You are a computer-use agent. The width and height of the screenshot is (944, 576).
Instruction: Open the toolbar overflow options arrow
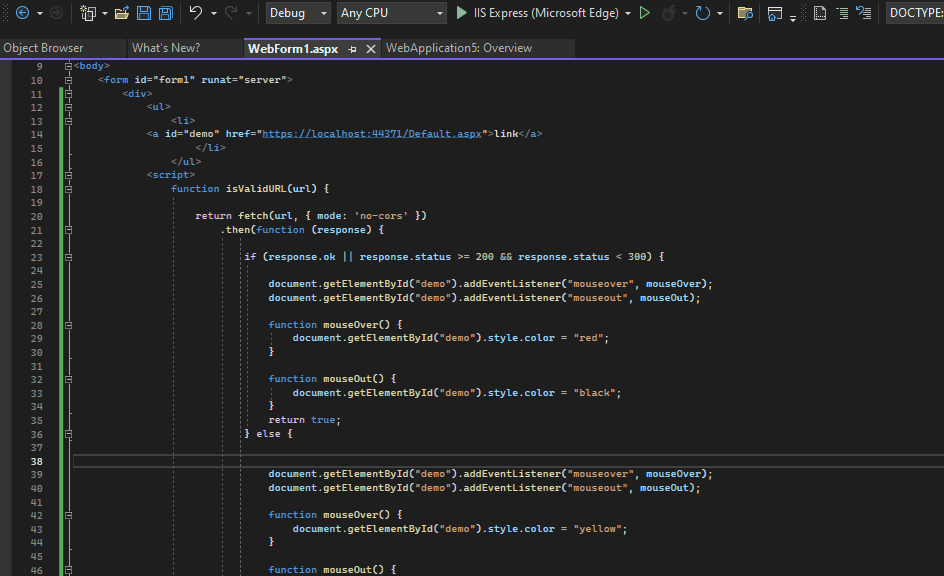click(793, 18)
